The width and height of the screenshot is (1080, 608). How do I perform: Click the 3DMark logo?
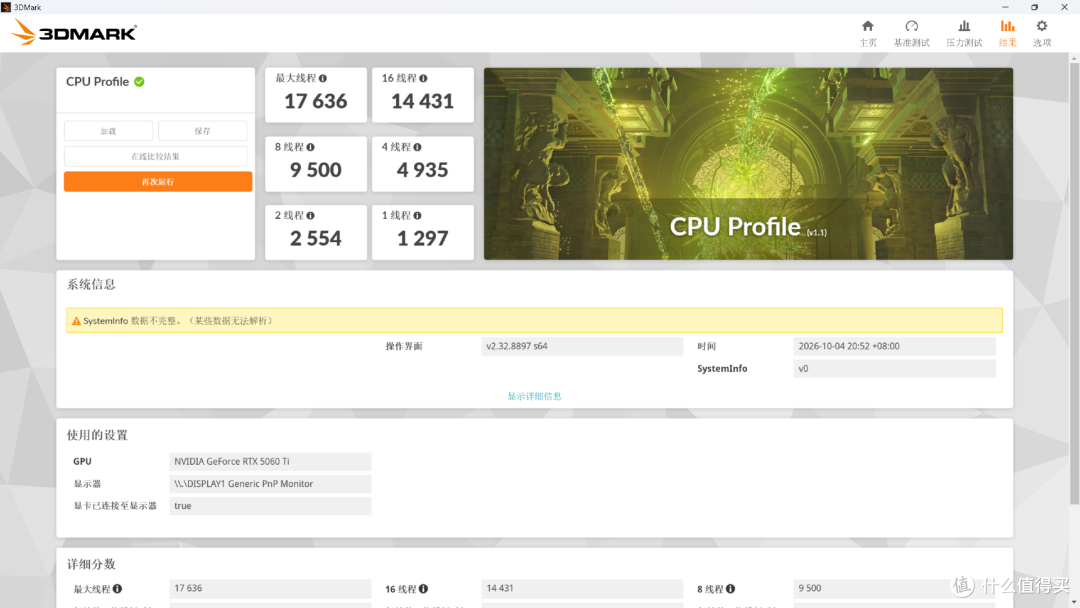[x=74, y=32]
